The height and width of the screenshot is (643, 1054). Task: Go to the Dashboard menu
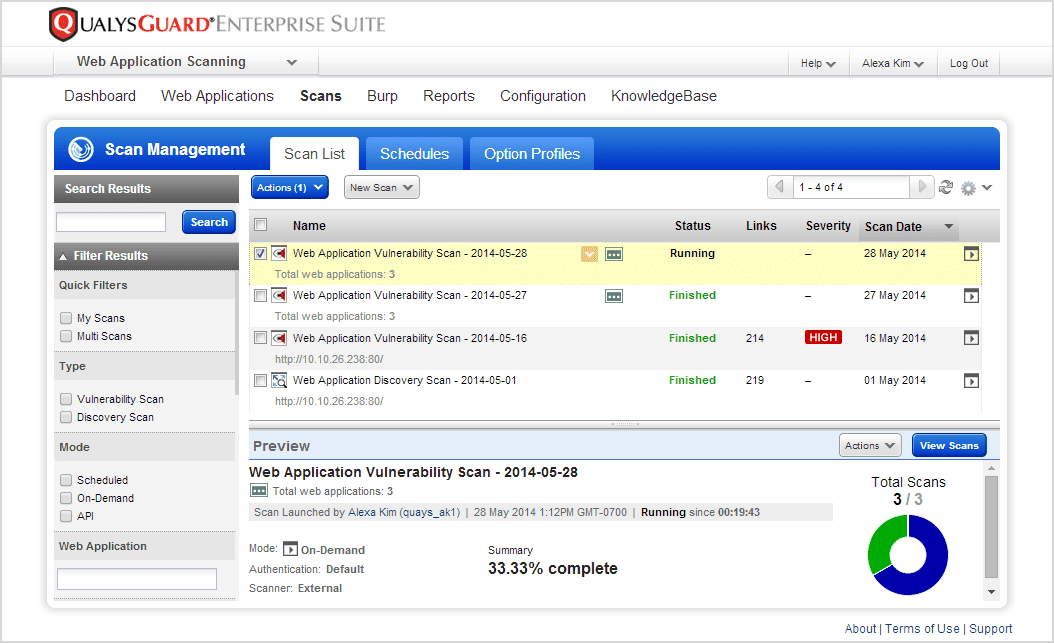click(x=100, y=96)
